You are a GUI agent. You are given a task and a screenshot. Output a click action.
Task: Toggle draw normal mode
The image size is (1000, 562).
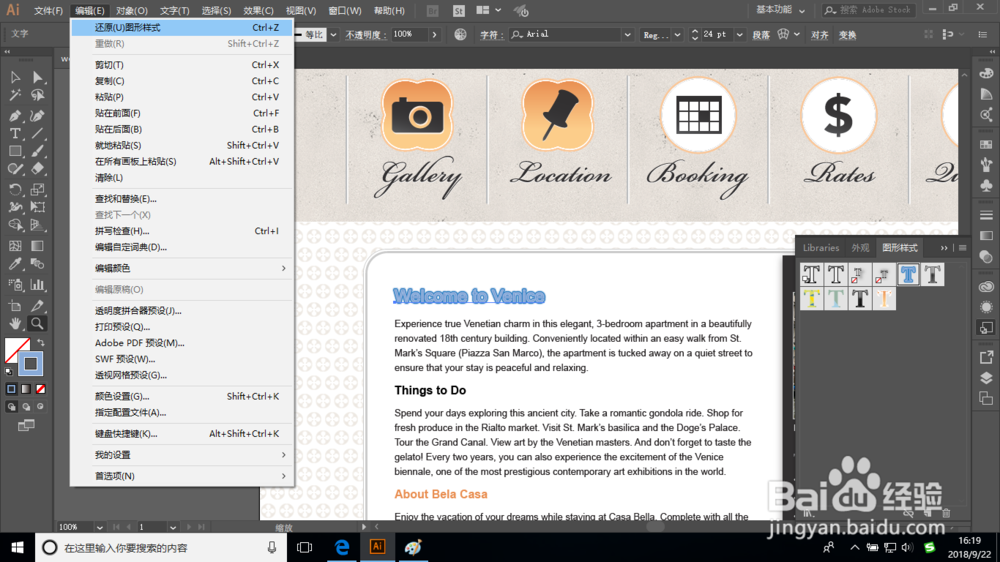pos(11,406)
